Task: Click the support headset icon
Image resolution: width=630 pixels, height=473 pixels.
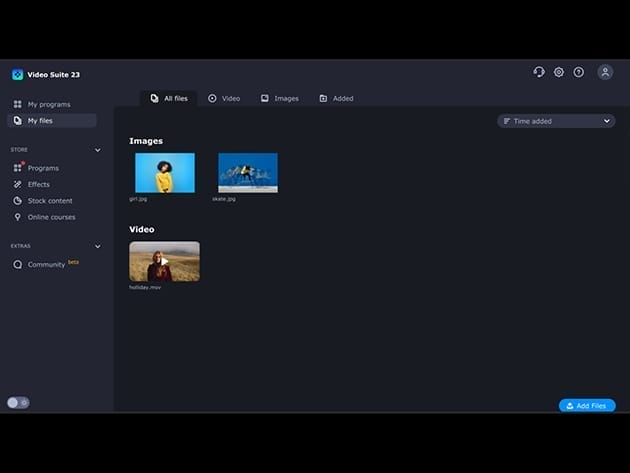Action: click(539, 72)
